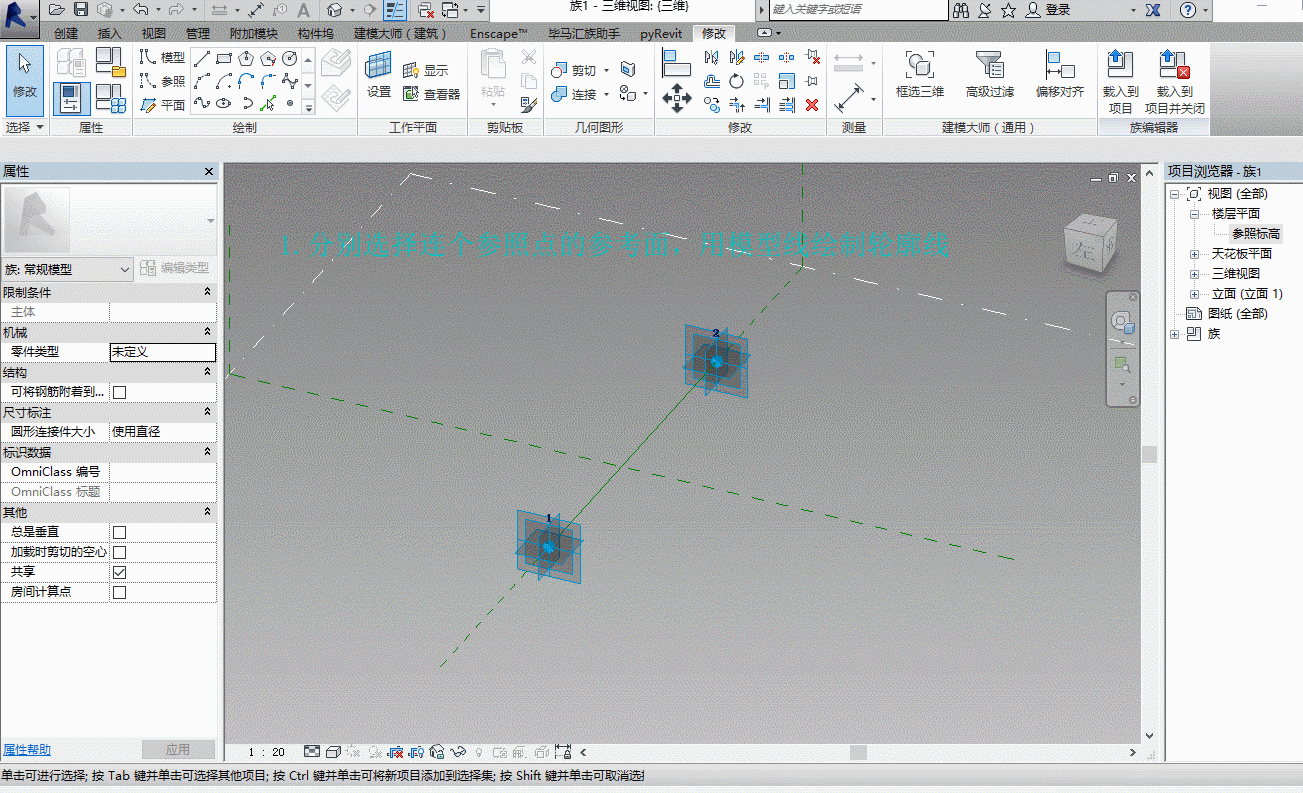The image size is (1303, 793).
Task: Click 载入到项目 load into project
Action: coord(1121,82)
